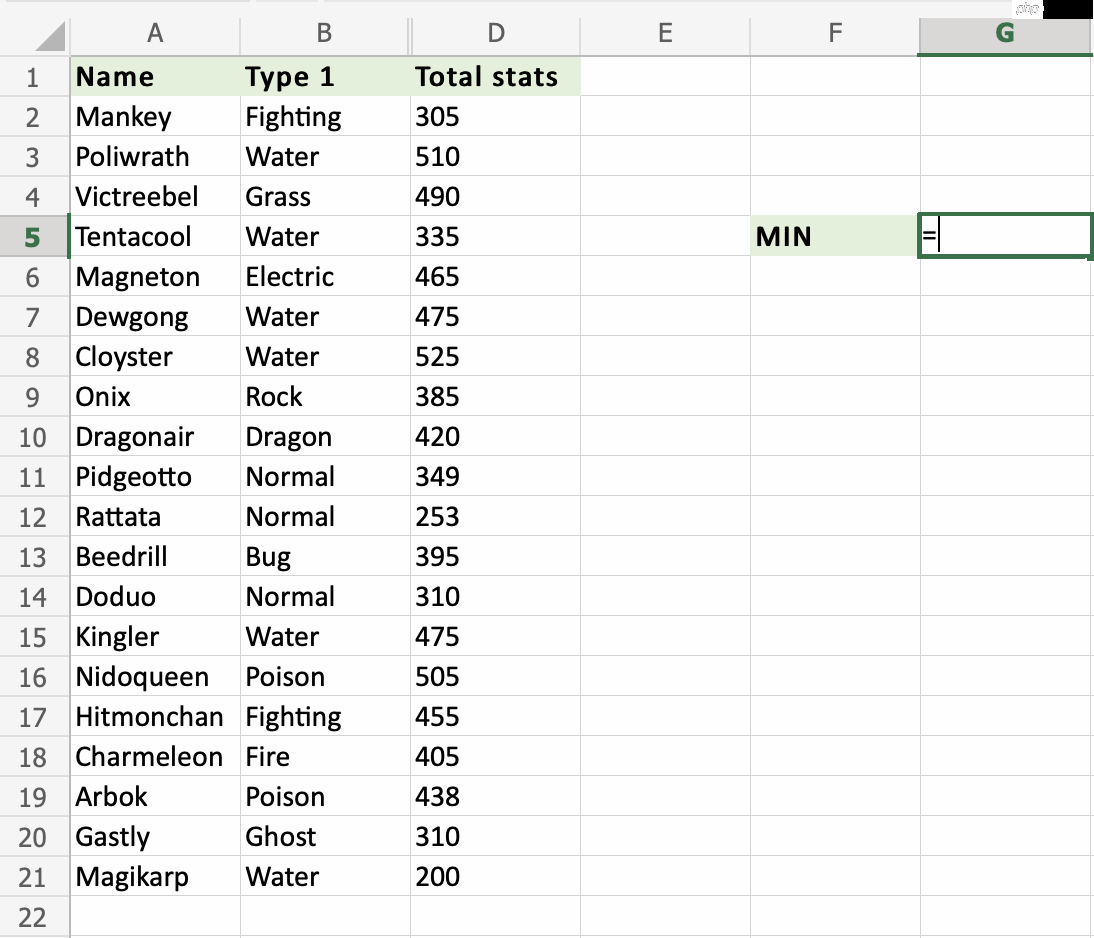Select row 22 header

pyautogui.click(x=33, y=917)
